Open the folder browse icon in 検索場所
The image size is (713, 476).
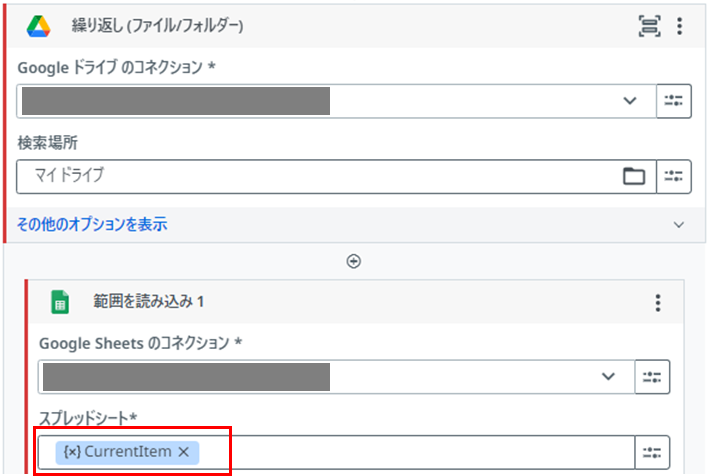[634, 176]
